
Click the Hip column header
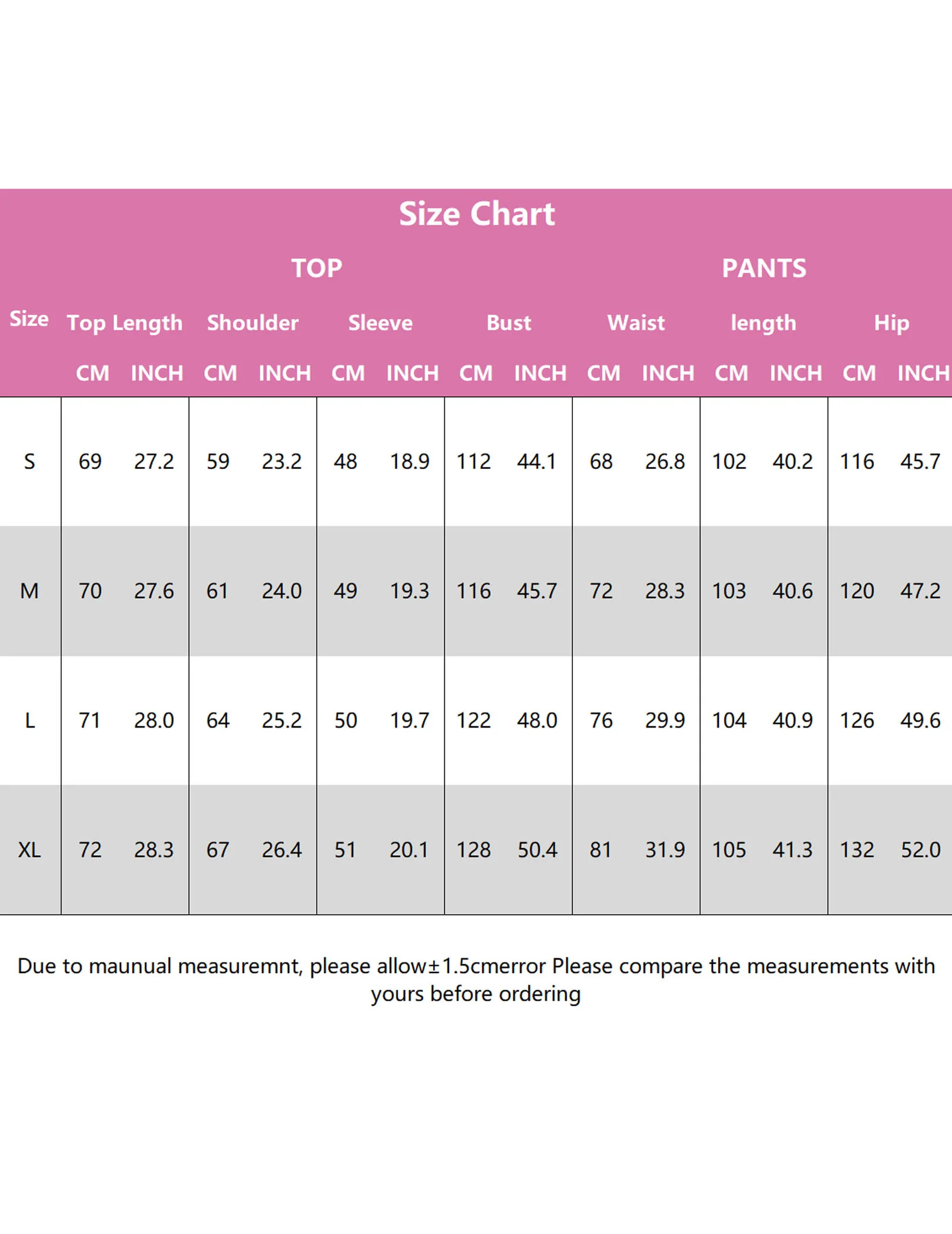891,323
